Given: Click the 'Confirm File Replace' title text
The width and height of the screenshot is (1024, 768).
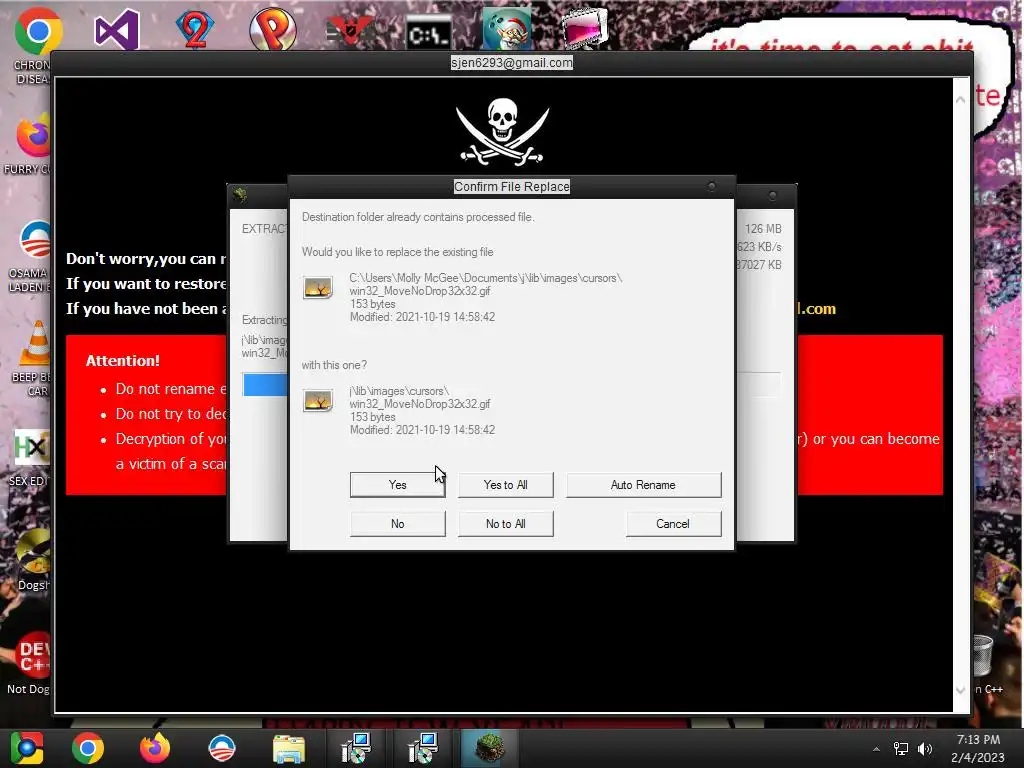Looking at the screenshot, I should coord(512,187).
